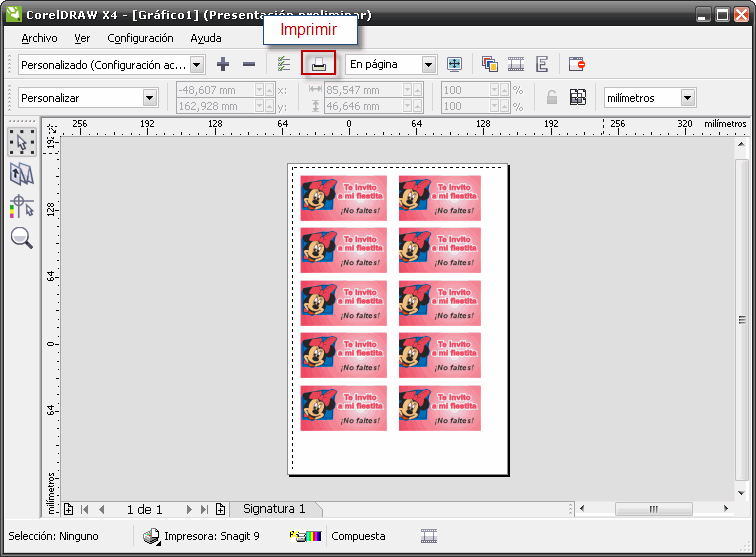Toggle the aspect ratio lock icon
The height and width of the screenshot is (557, 756).
(x=552, y=97)
